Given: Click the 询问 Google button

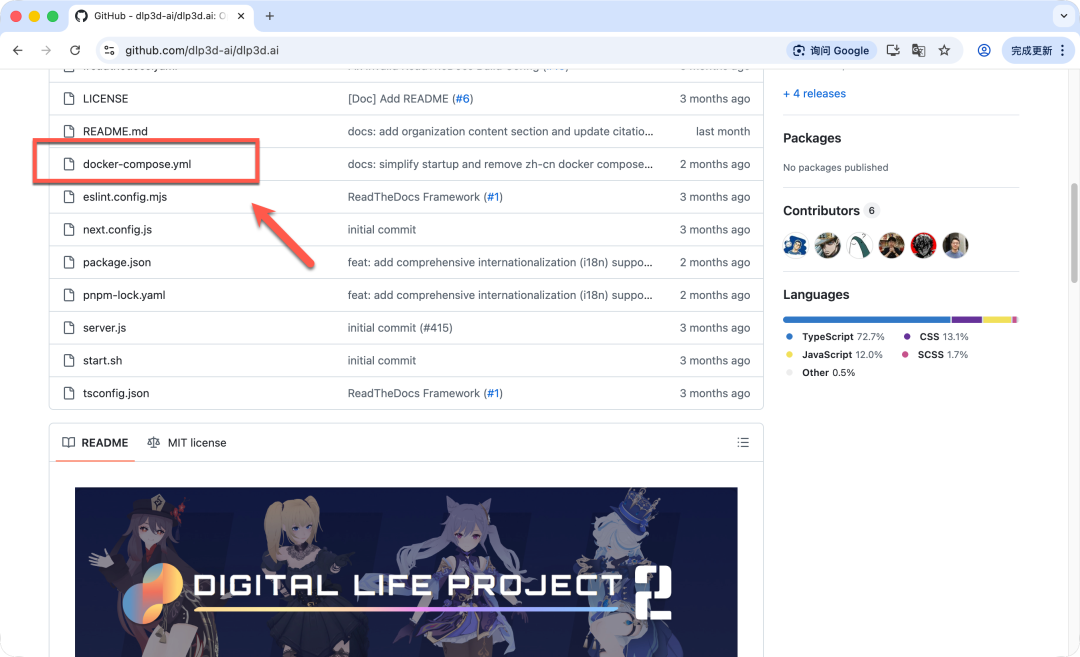Looking at the screenshot, I should tap(832, 50).
